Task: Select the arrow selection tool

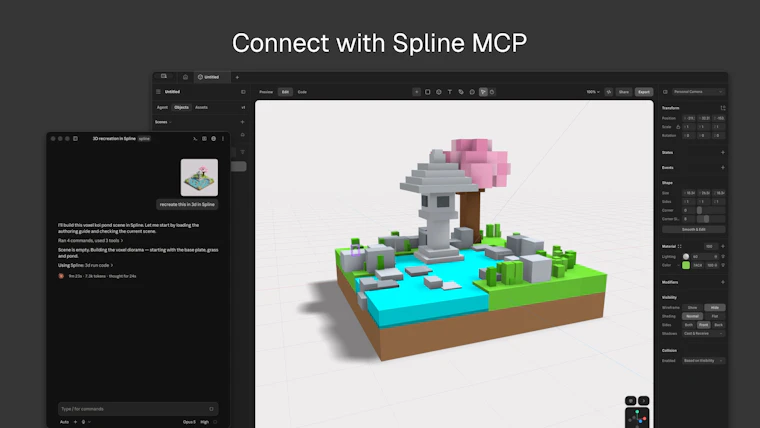Action: (483, 92)
